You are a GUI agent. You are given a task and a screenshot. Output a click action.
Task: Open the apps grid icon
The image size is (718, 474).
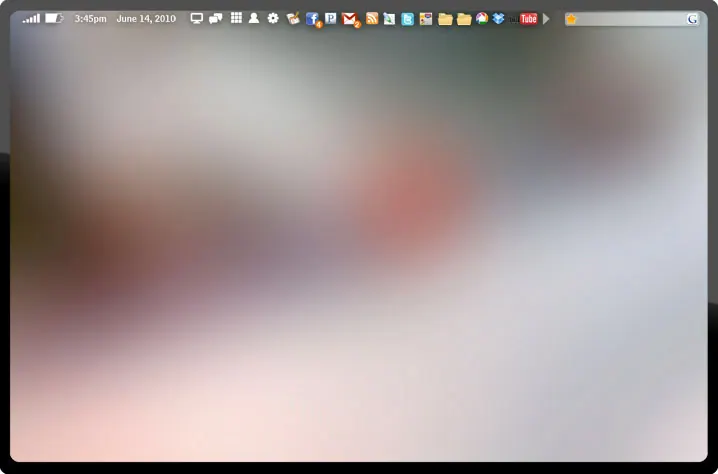236,18
